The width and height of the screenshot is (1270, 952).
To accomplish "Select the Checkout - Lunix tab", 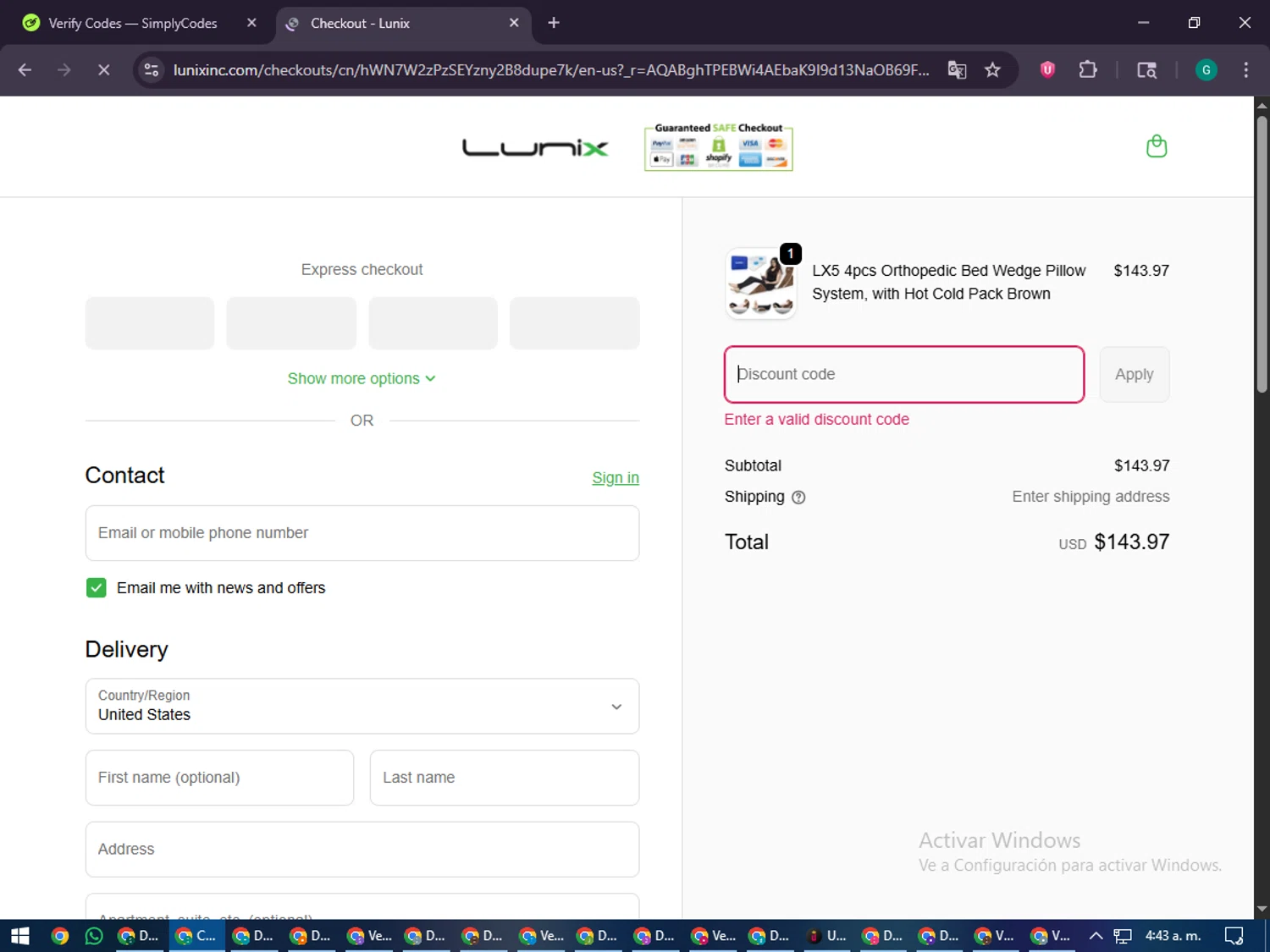I will 404,23.
